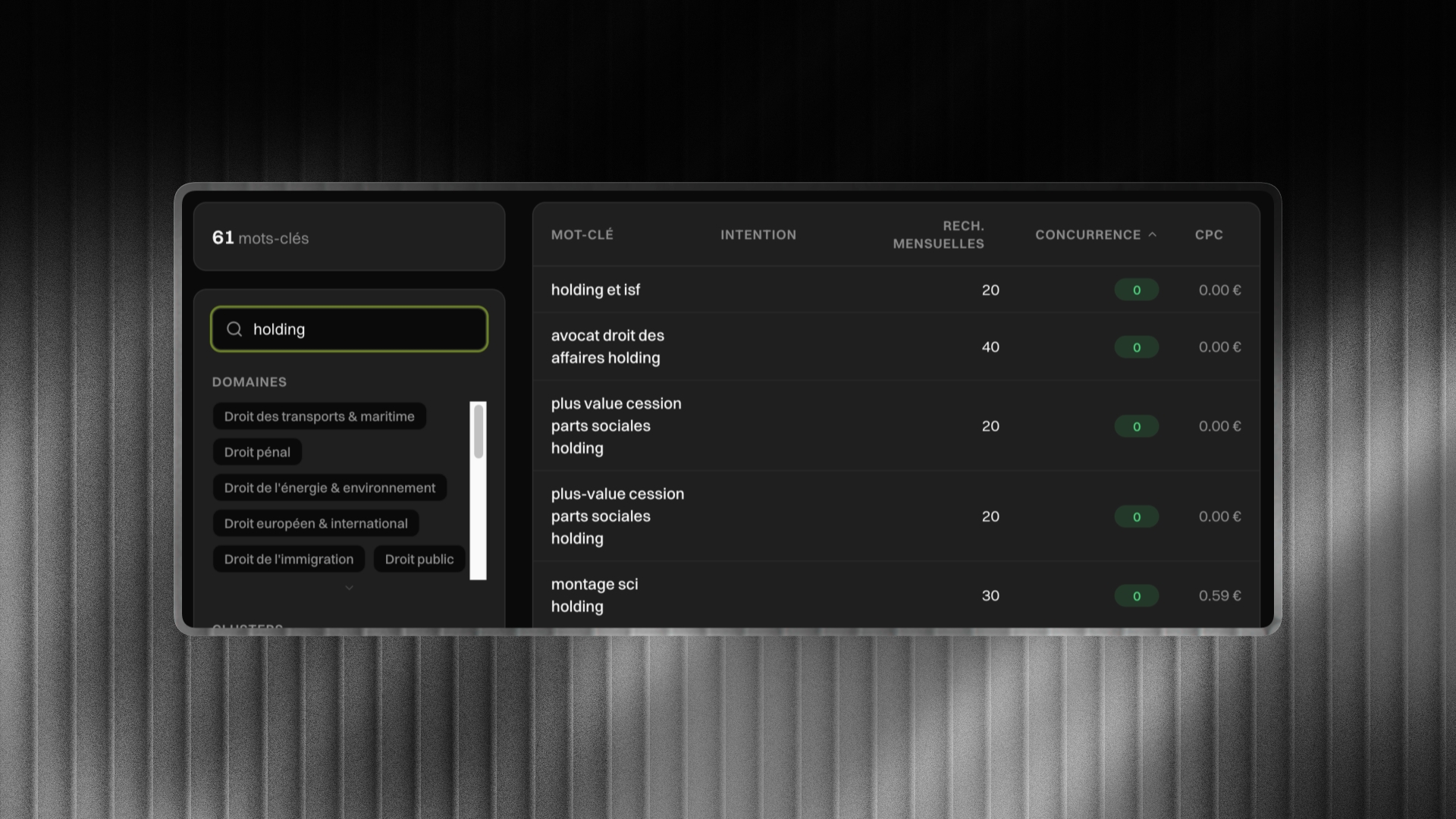The height and width of the screenshot is (819, 1456).
Task: Click the green concurrence badge for holding et isf
Action: click(1136, 290)
